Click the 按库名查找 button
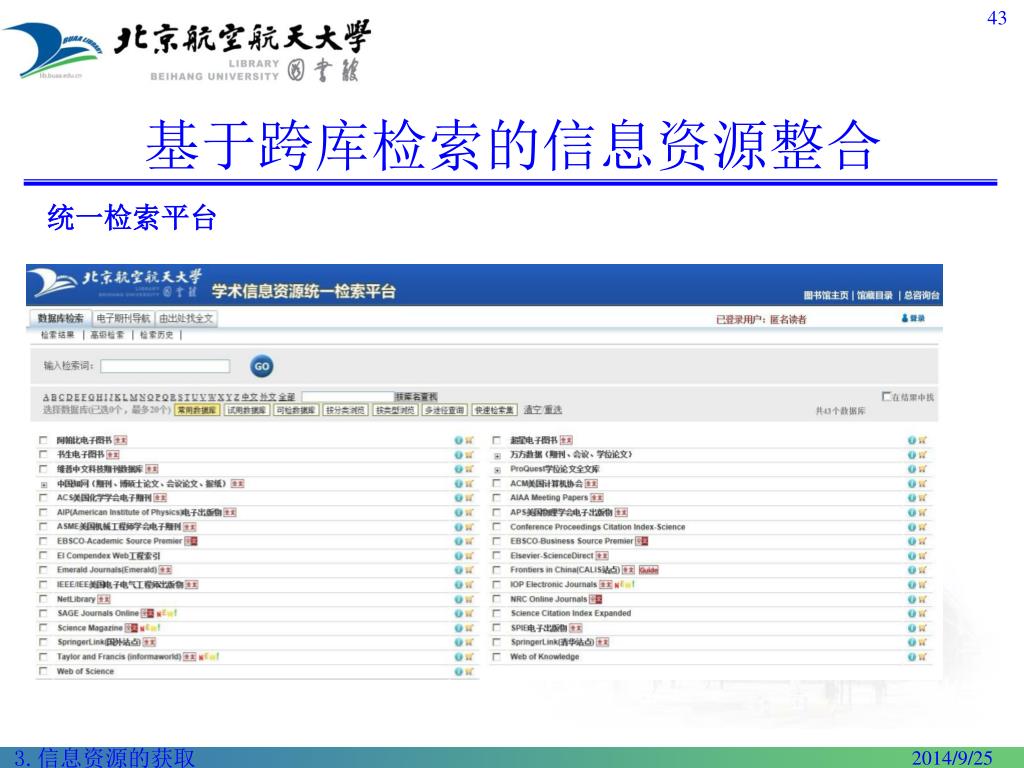This screenshot has width=1024, height=768. click(416, 396)
